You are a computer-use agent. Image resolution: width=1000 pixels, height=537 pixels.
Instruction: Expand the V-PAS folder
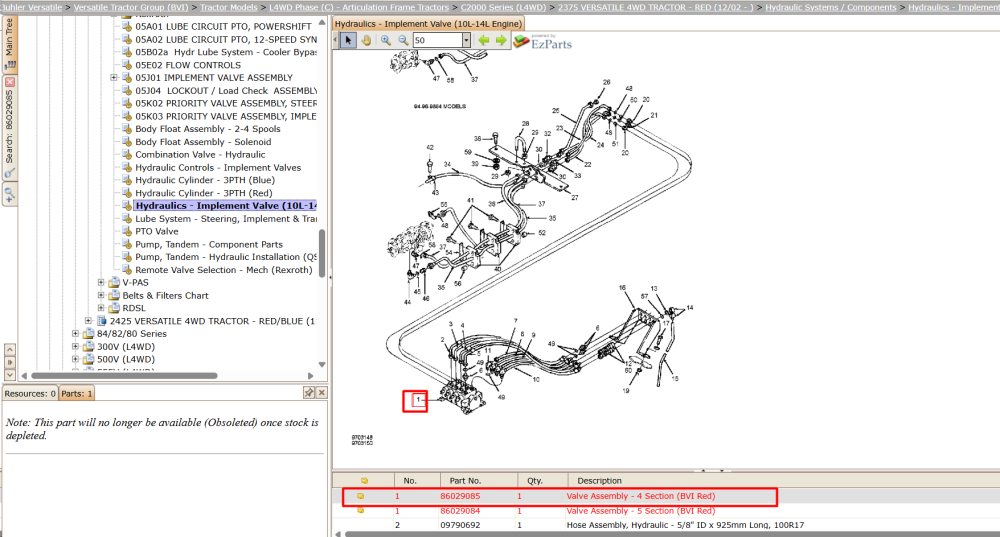click(101, 283)
